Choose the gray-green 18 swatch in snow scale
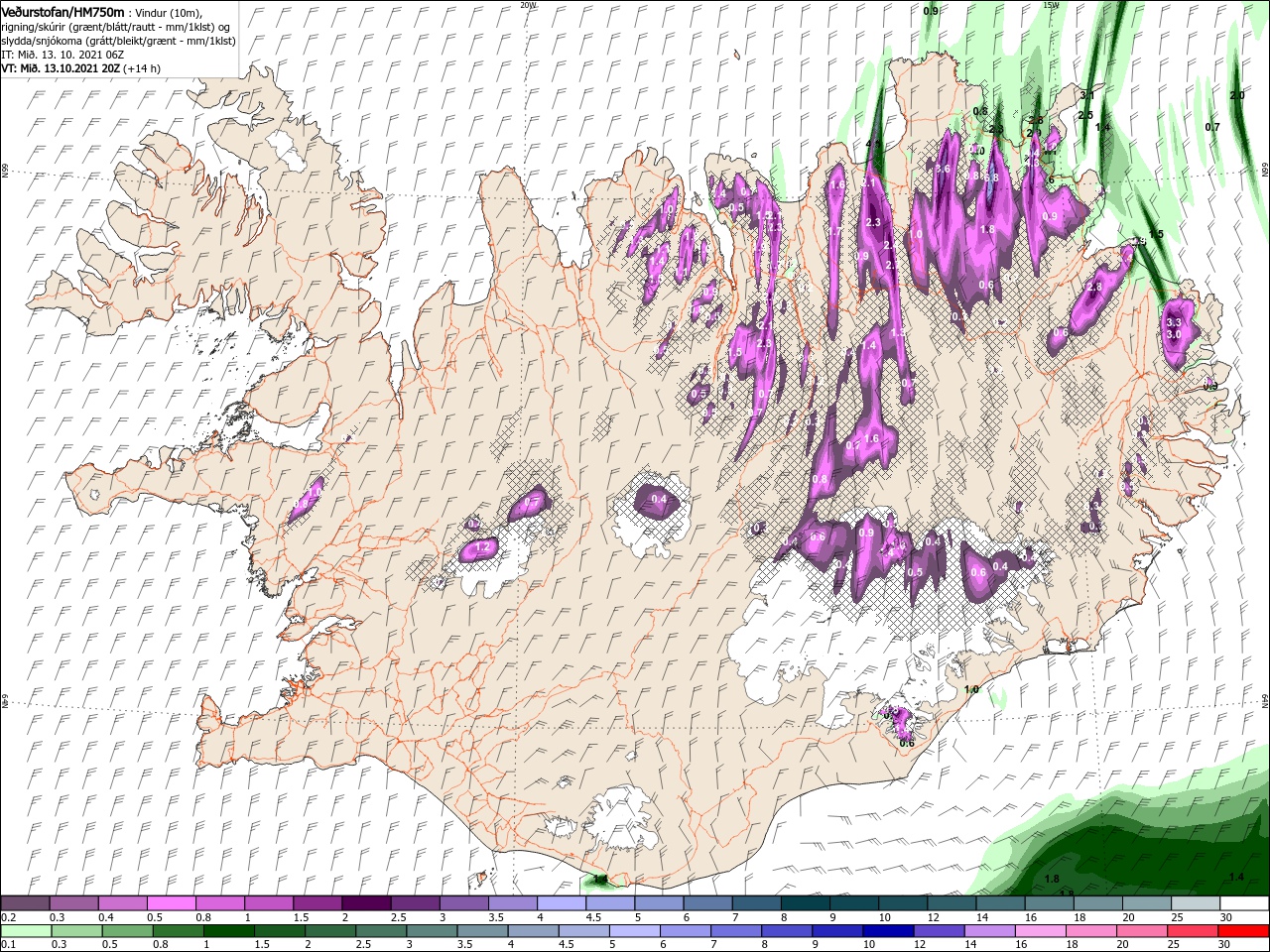Viewport: 1270px width, 952px height. [1097, 903]
